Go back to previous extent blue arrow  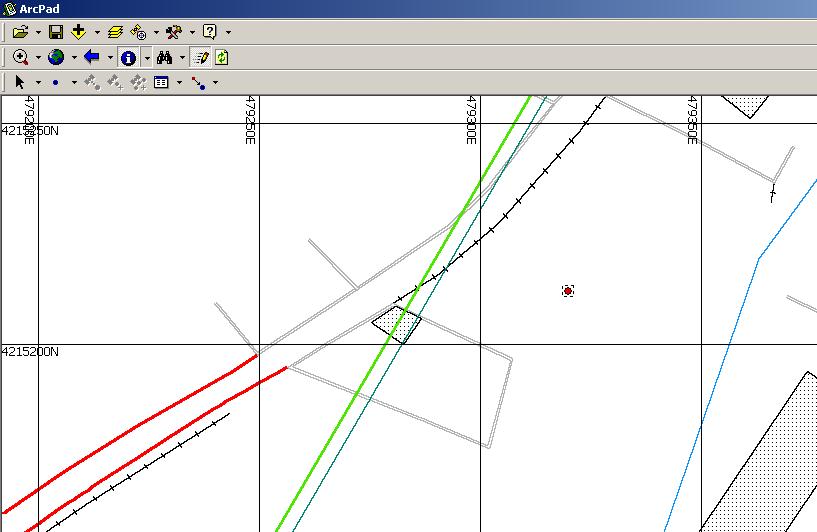point(92,57)
